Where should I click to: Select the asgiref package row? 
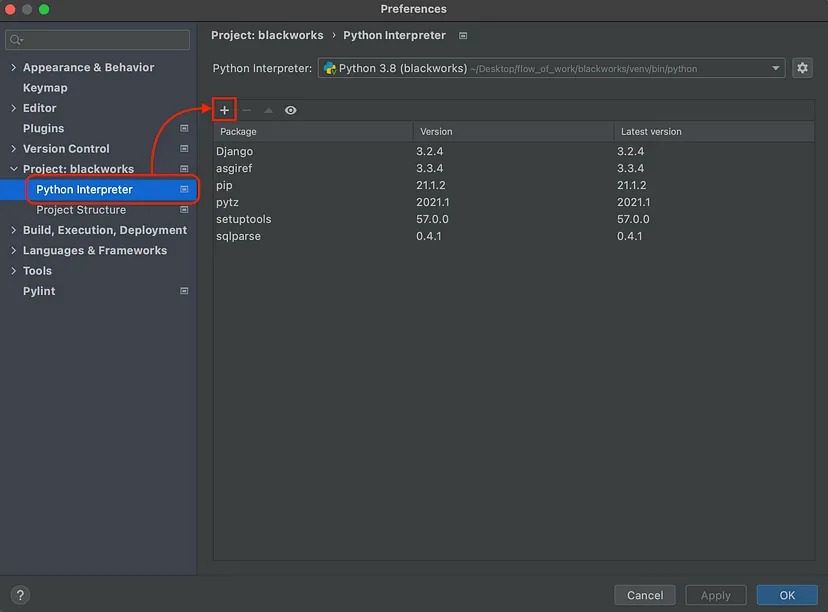[514, 168]
